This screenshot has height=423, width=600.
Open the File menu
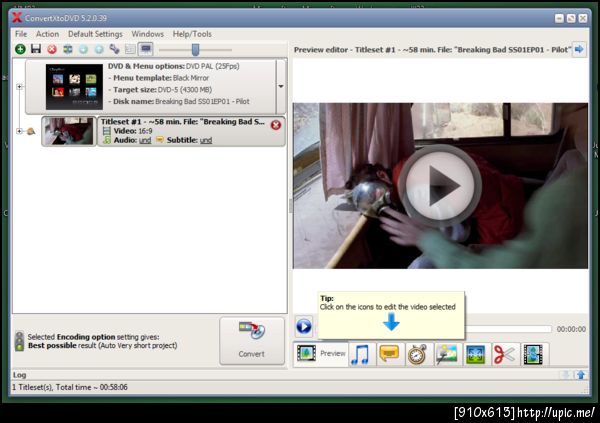[x=21, y=34]
